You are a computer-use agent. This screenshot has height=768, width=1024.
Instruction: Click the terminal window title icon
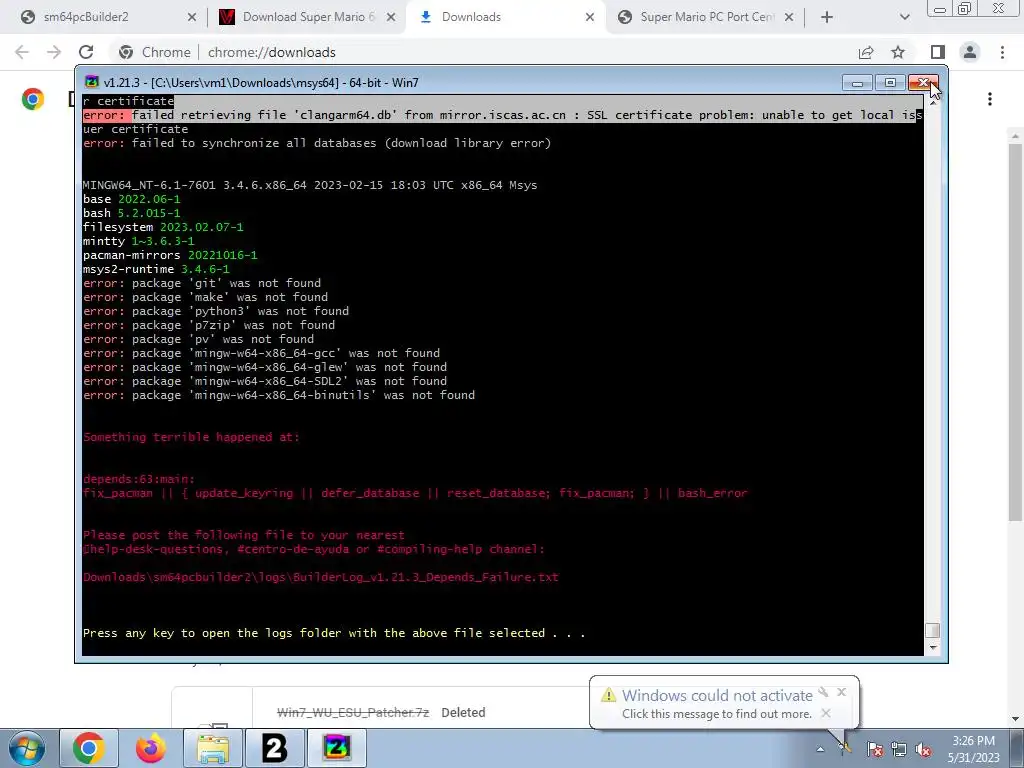click(92, 82)
